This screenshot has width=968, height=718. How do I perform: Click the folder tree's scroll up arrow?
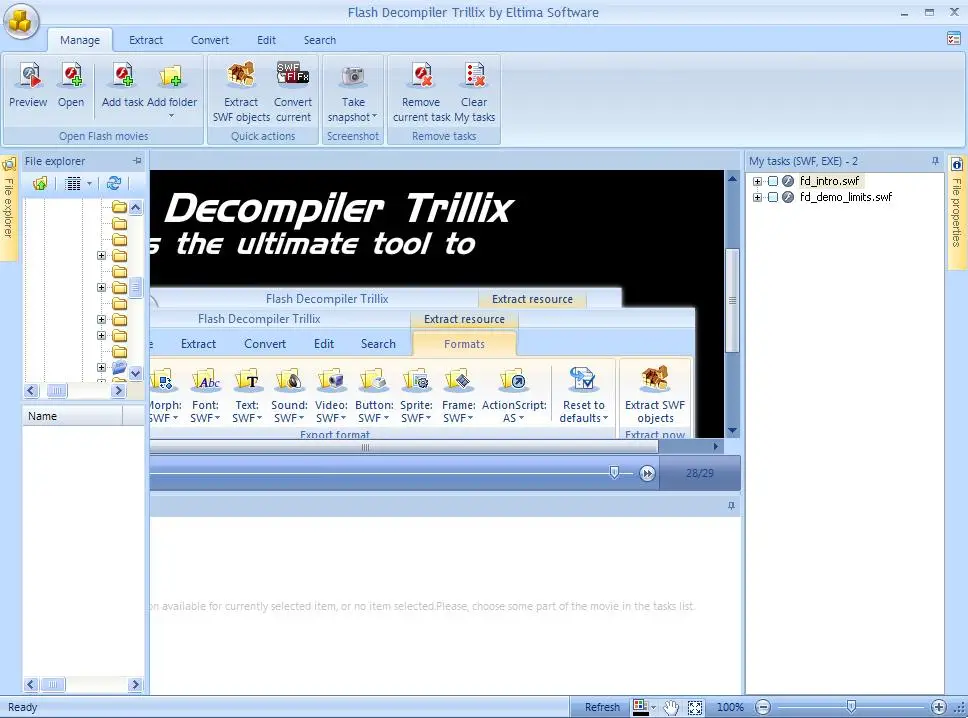coord(136,207)
